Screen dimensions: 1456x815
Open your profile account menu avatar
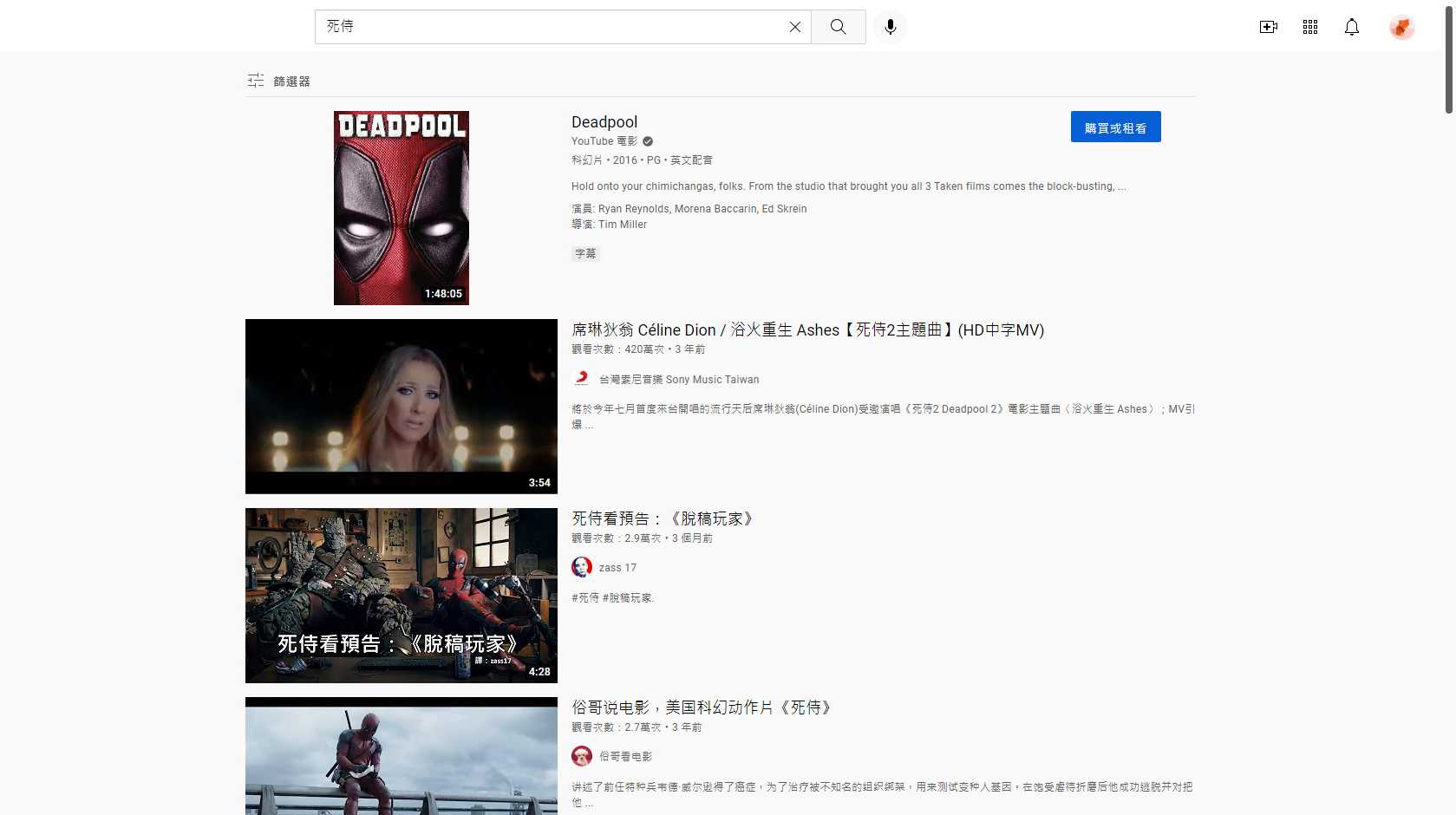coord(1401,27)
